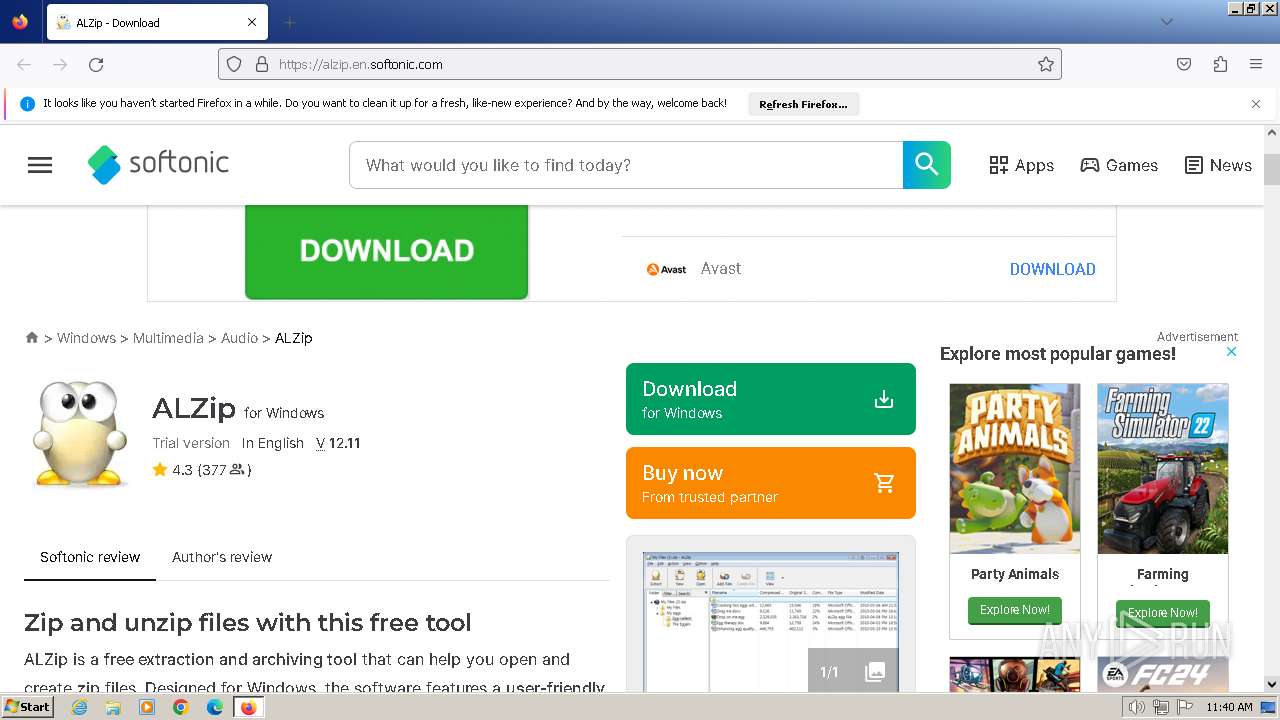Open the Games section
The width and height of the screenshot is (1280, 720).
[1119, 165]
